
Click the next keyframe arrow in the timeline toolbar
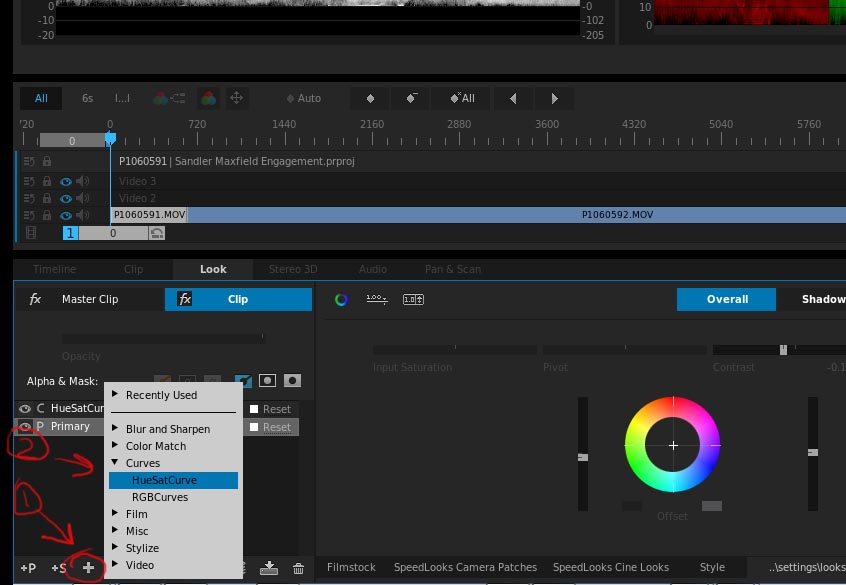554,98
